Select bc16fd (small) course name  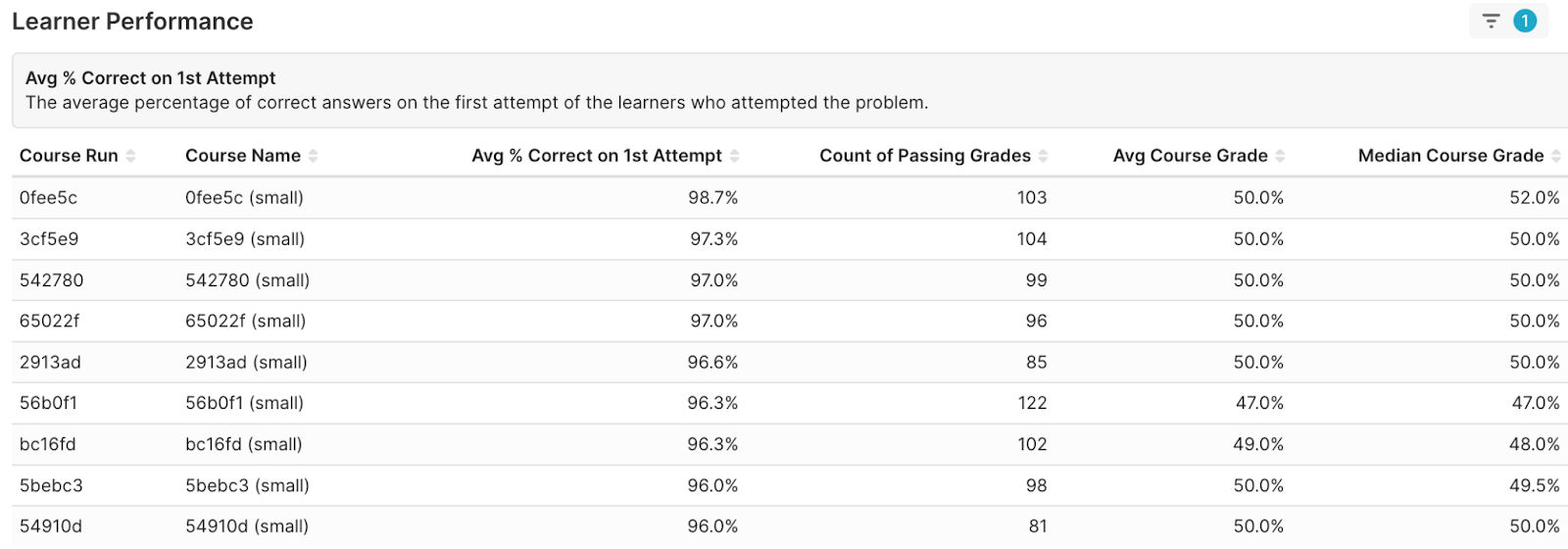tap(244, 444)
